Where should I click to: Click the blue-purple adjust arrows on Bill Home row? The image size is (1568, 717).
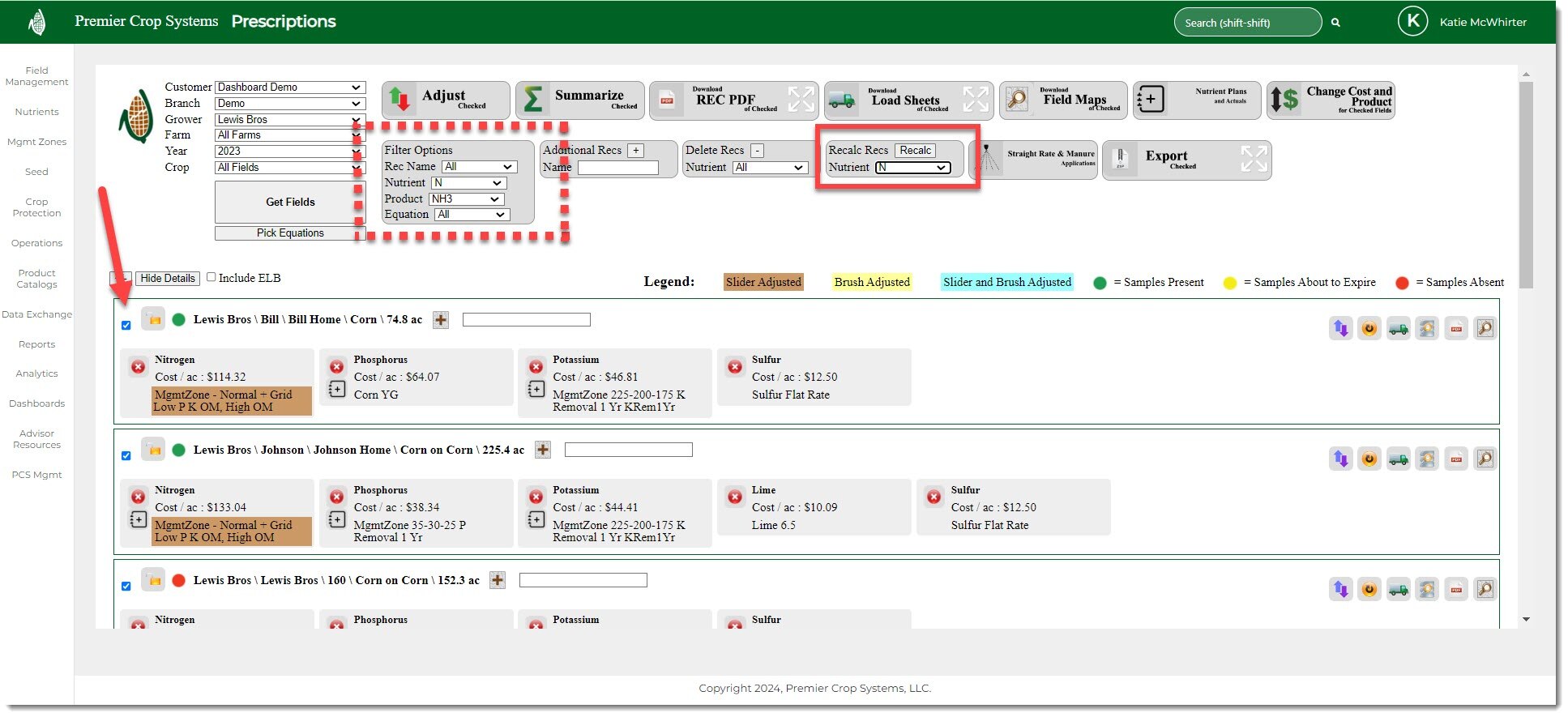(x=1340, y=329)
